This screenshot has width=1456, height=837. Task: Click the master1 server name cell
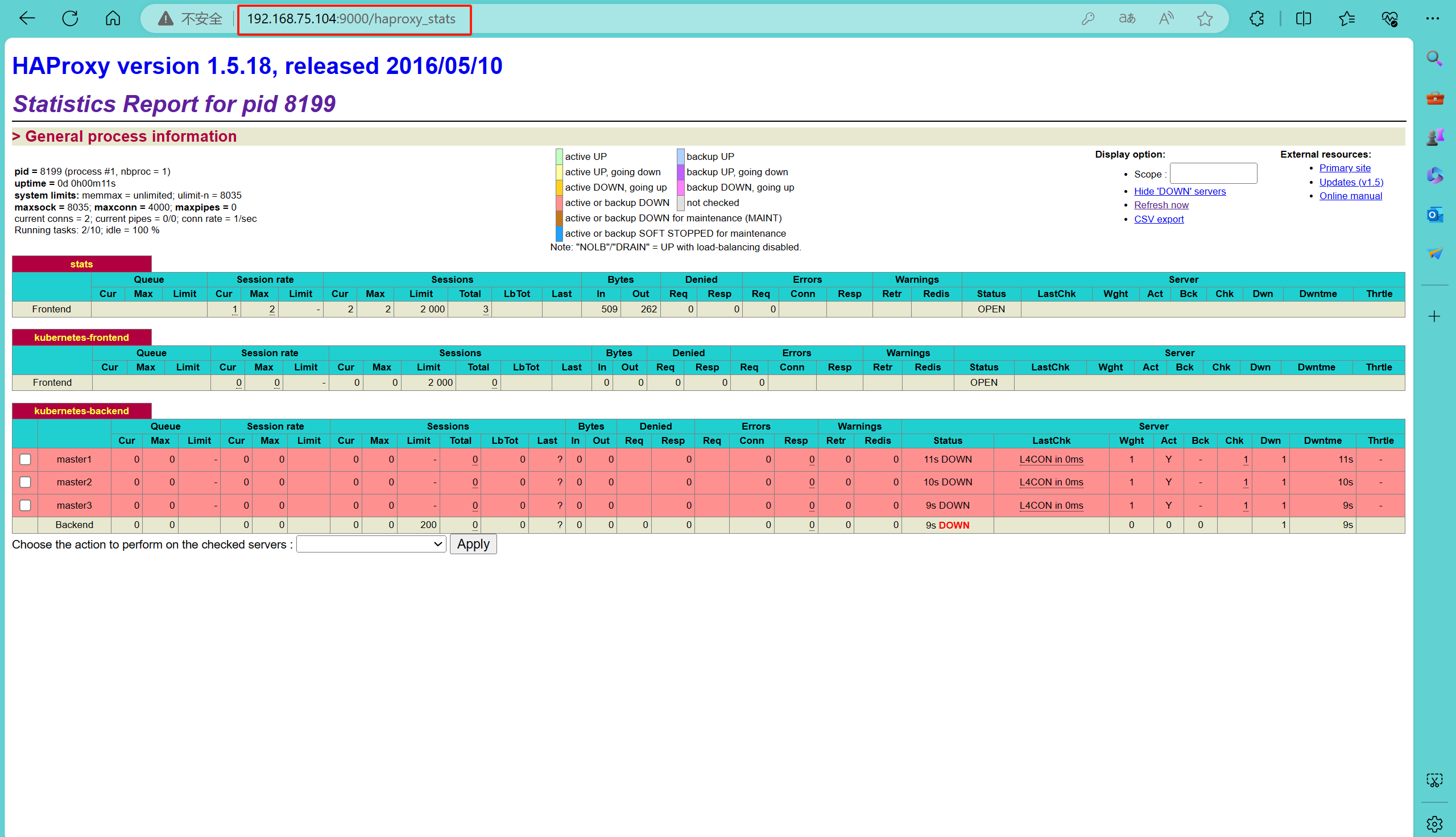click(74, 459)
